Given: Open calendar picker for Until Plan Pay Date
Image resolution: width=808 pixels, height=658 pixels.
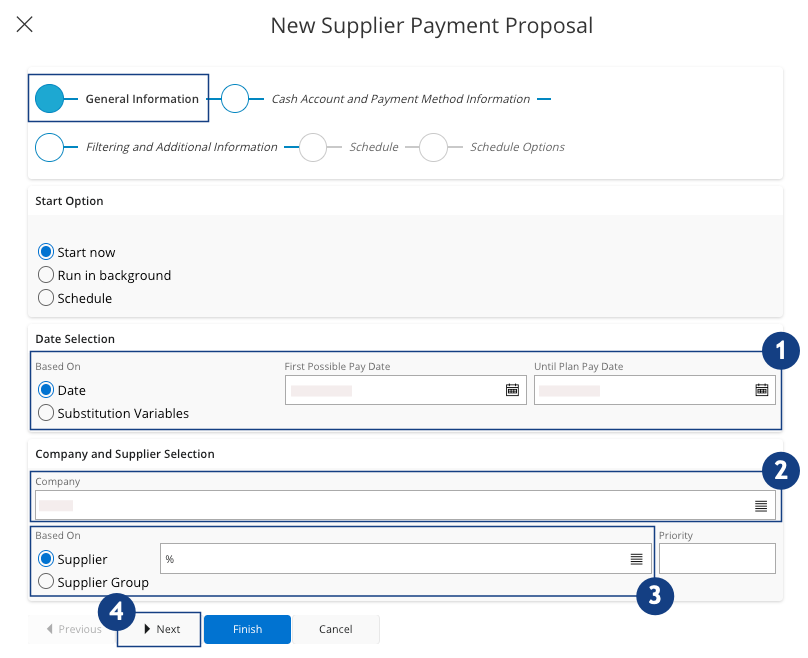Looking at the screenshot, I should [761, 390].
